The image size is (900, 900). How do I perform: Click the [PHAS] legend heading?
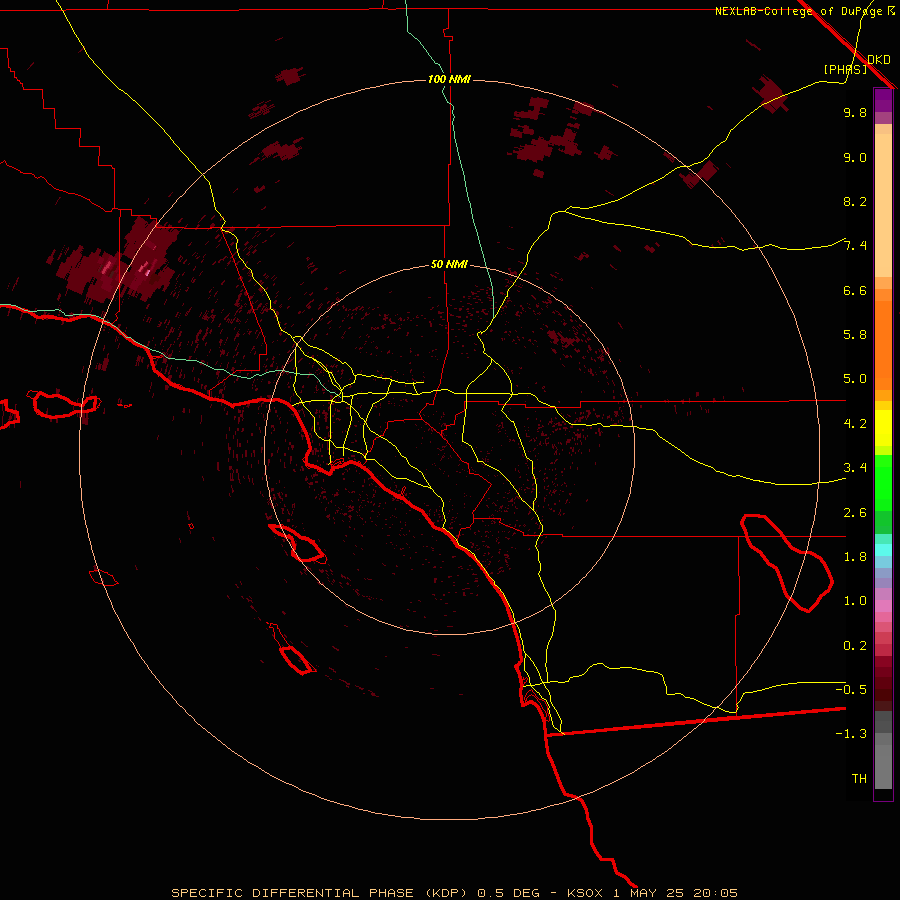coord(845,69)
